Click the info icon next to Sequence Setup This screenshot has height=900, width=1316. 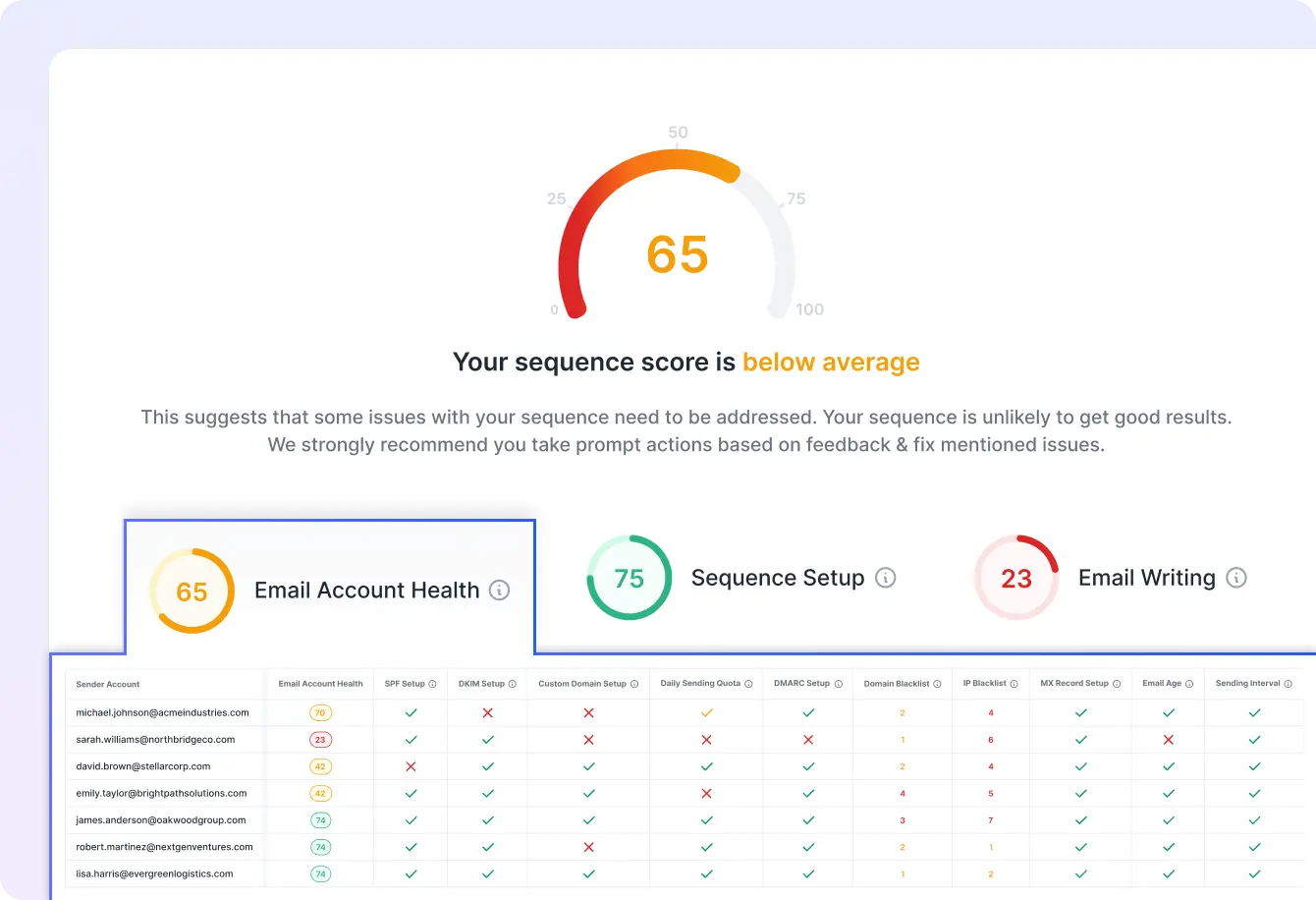[886, 578]
